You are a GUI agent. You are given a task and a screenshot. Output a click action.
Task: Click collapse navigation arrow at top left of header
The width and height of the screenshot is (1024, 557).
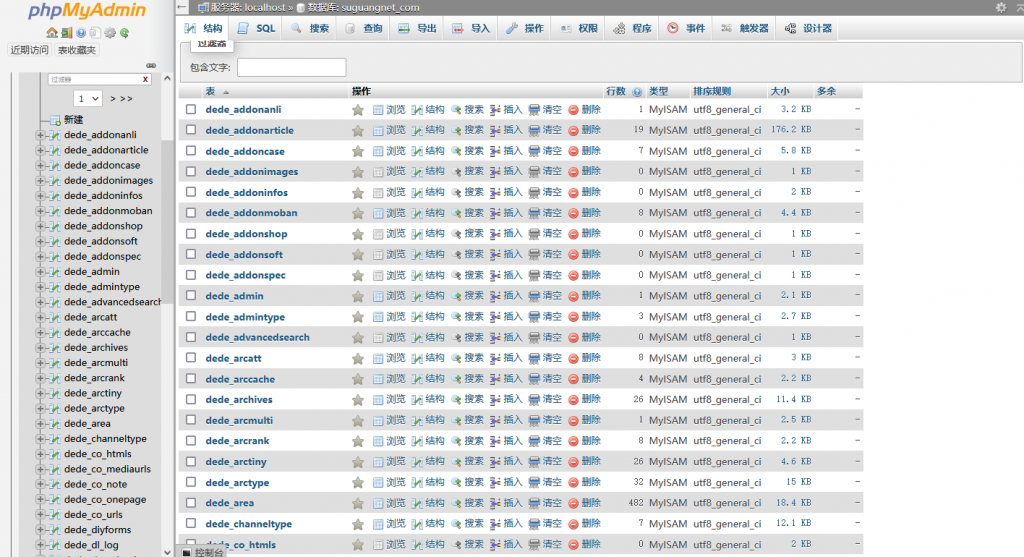click(x=182, y=7)
